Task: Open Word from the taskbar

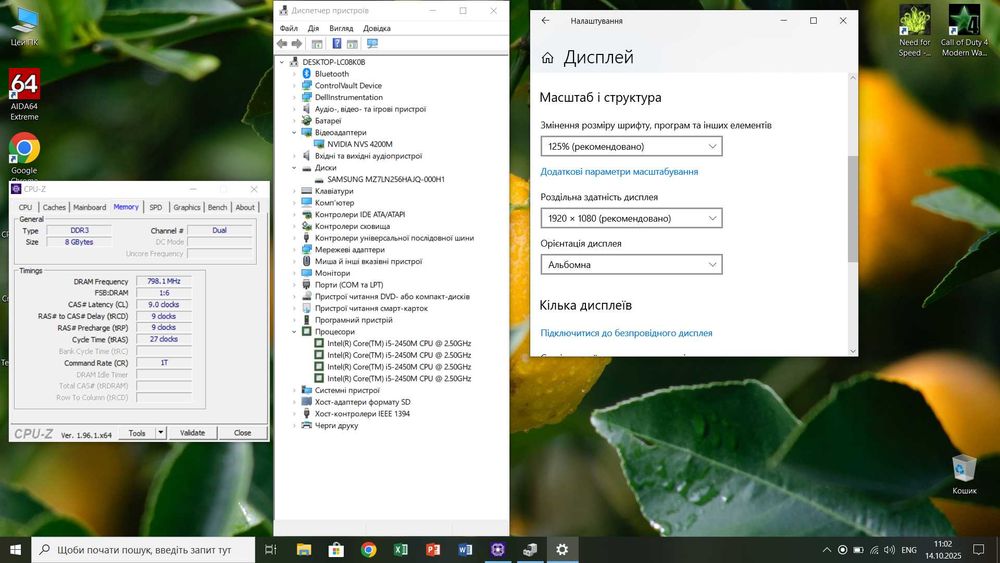Action: pos(465,550)
